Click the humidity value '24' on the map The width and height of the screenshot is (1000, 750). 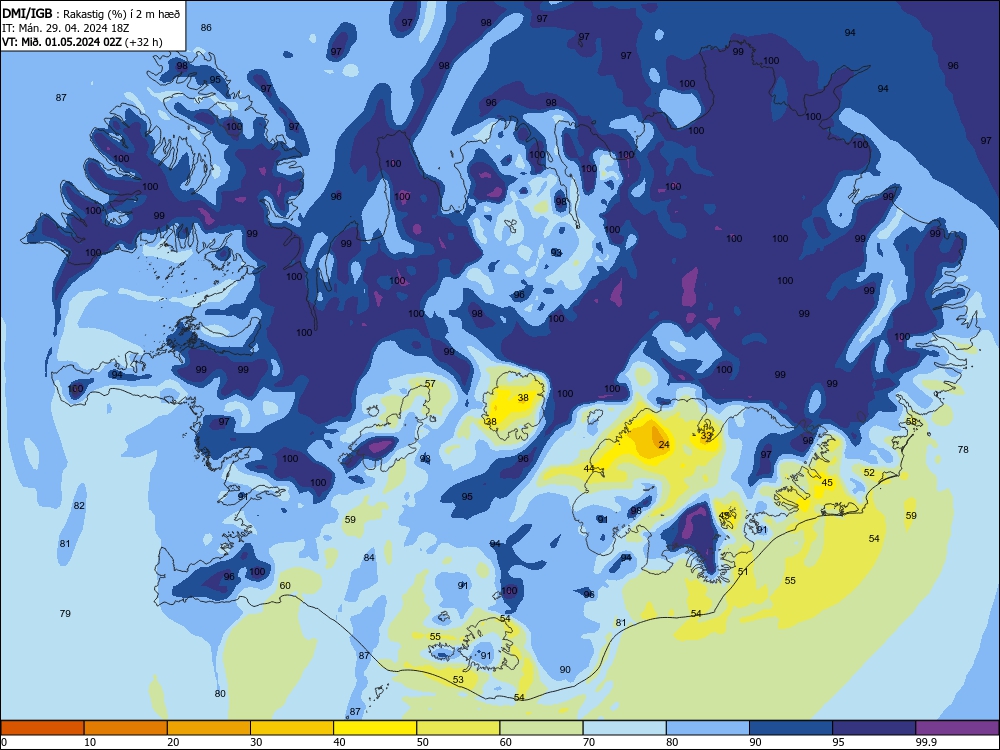(x=664, y=445)
